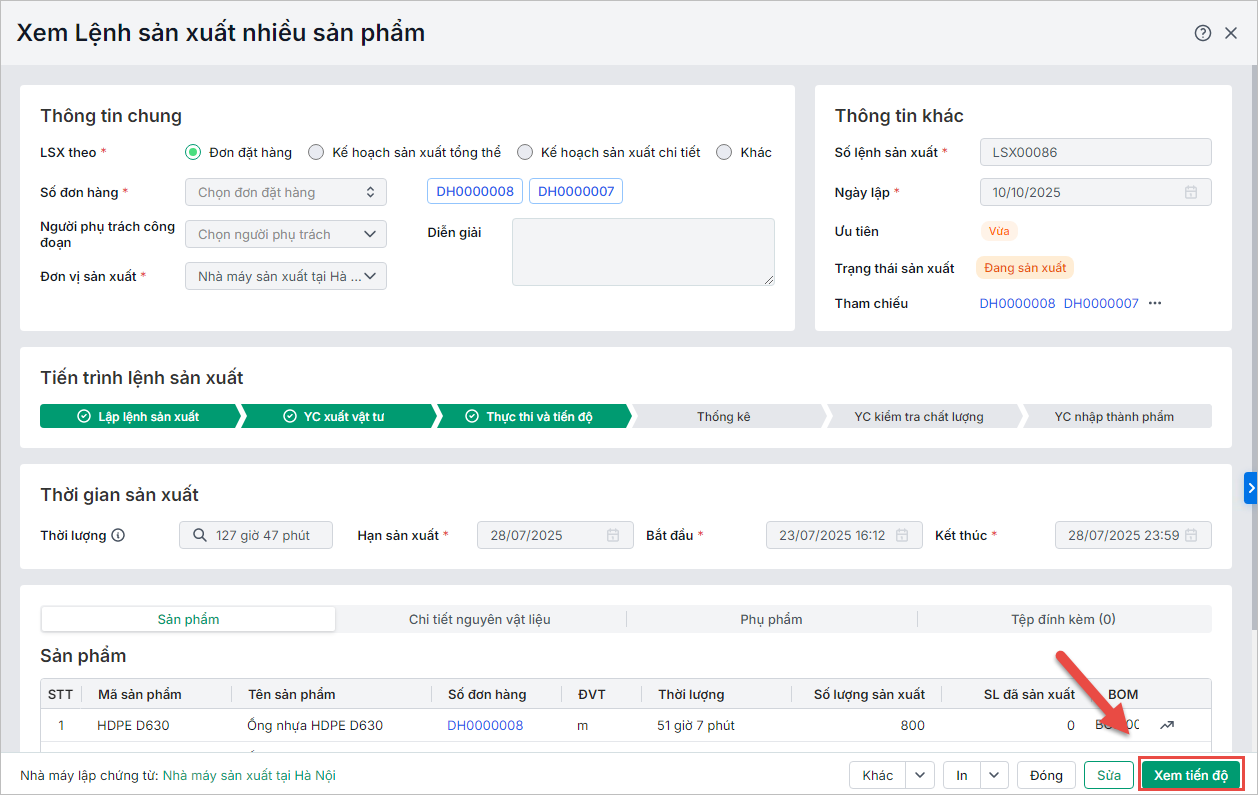Open the Chọn đơn đặt hàng dropdown
Screen dimensions: 1258x795
(x=285, y=192)
